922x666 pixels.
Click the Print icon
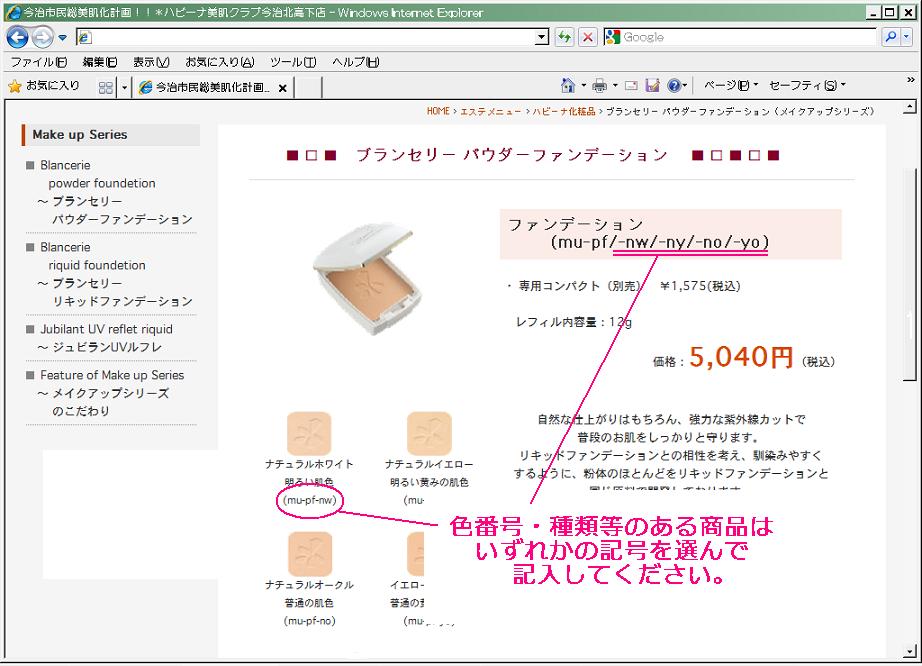pos(600,86)
